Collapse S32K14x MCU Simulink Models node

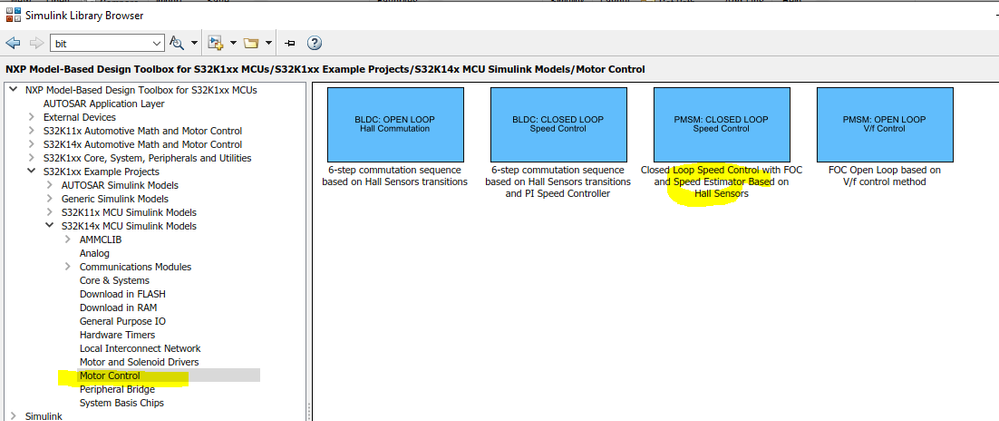(49, 226)
